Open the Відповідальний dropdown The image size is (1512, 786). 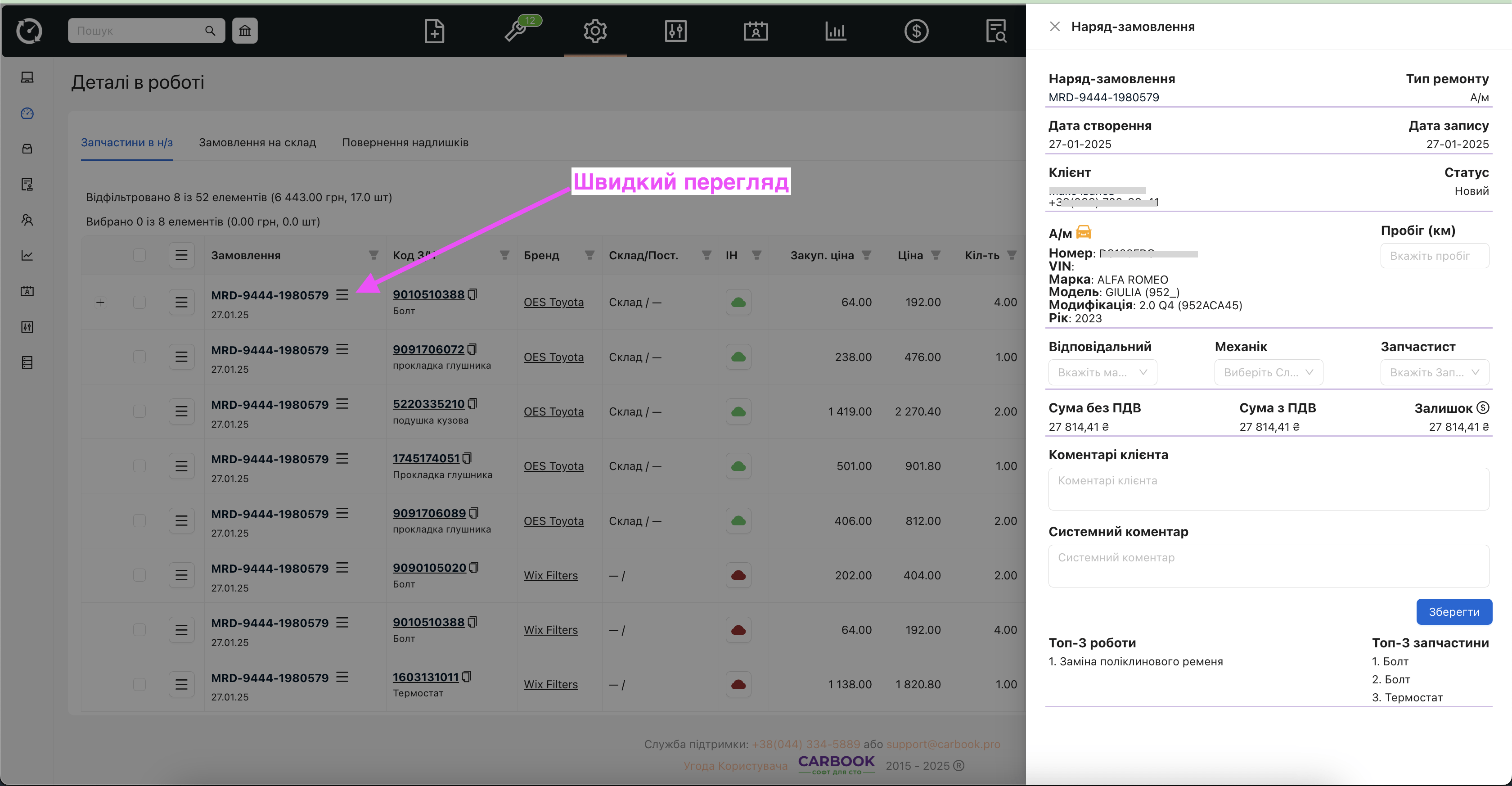(1102, 372)
